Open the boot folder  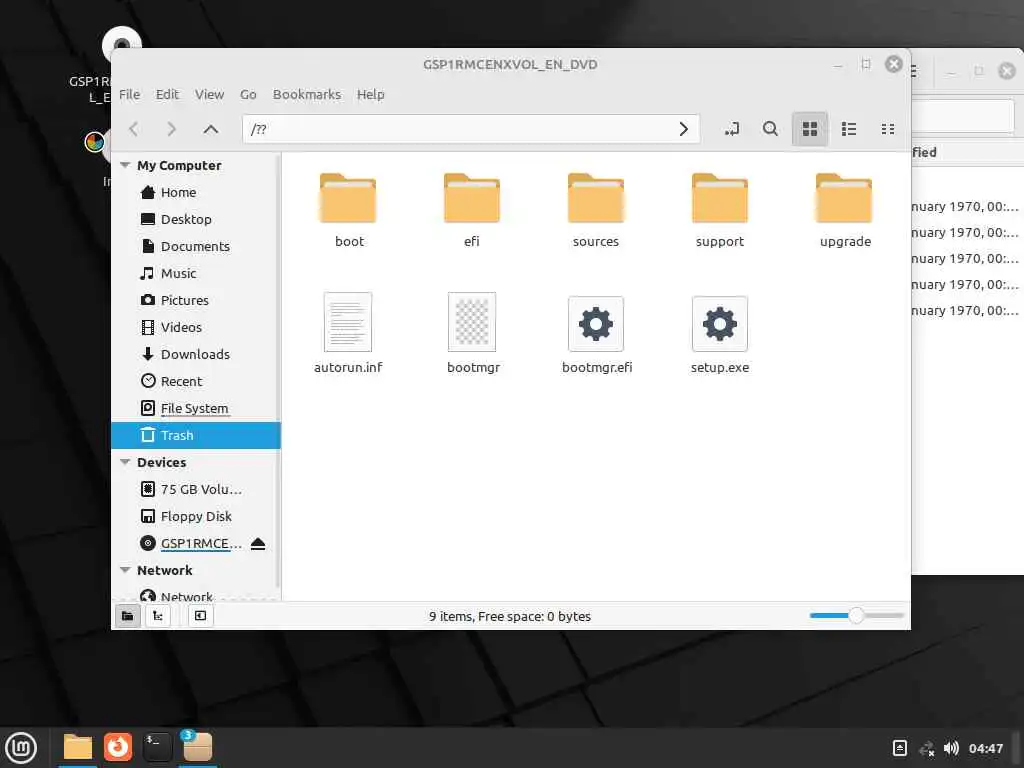coord(349,210)
